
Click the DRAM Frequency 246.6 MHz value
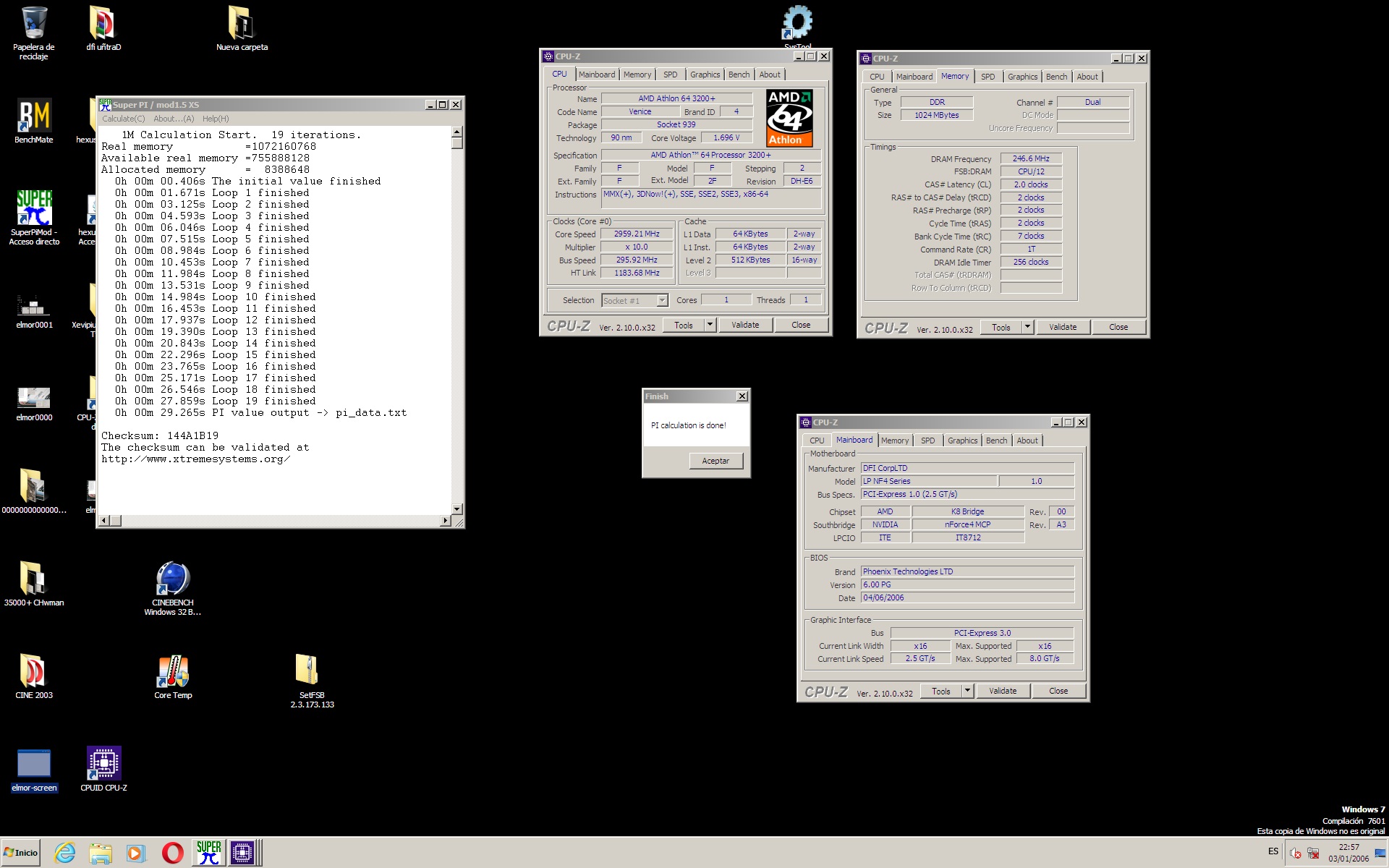[x=1031, y=158]
